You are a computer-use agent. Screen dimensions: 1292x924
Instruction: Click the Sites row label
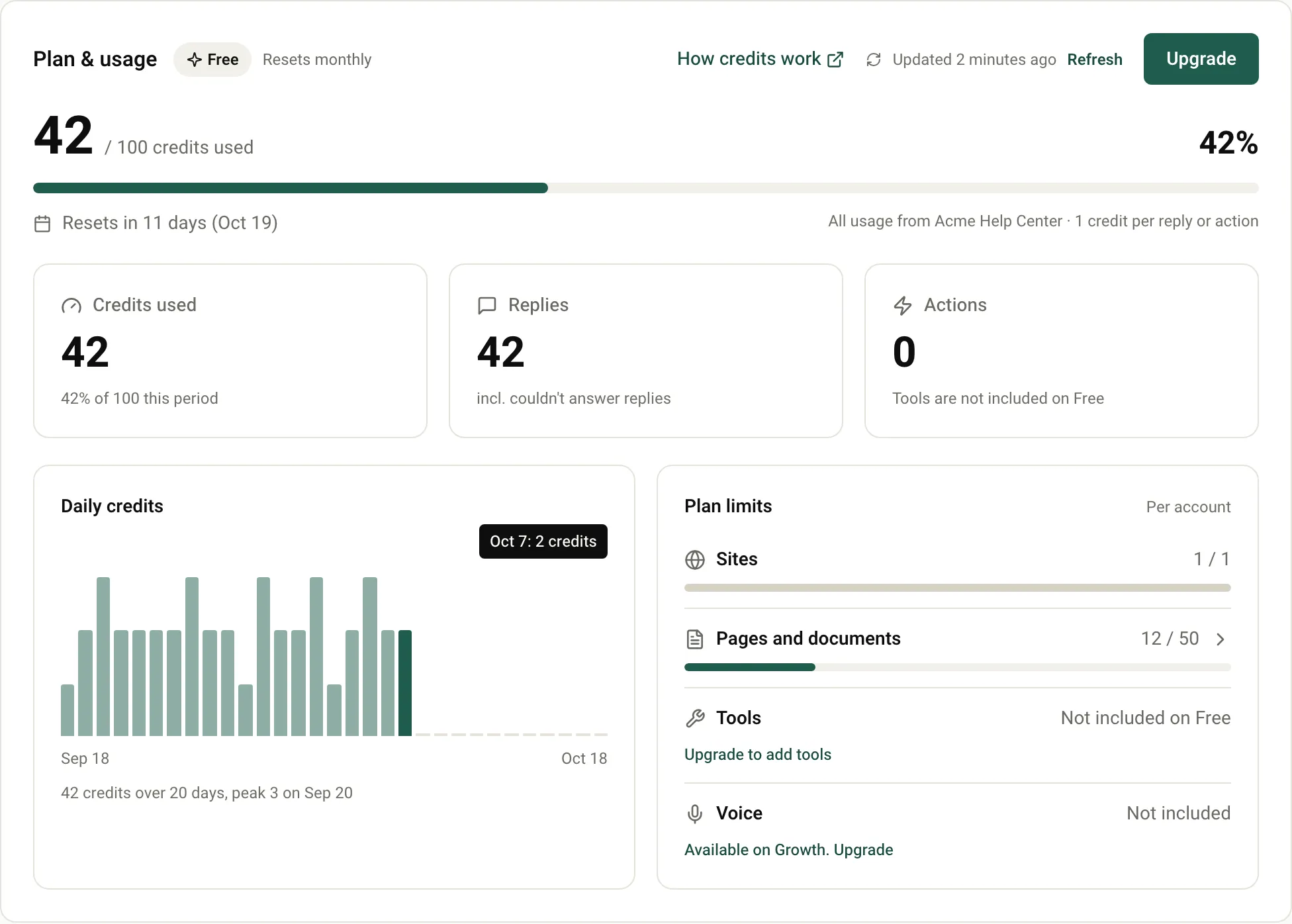point(737,559)
